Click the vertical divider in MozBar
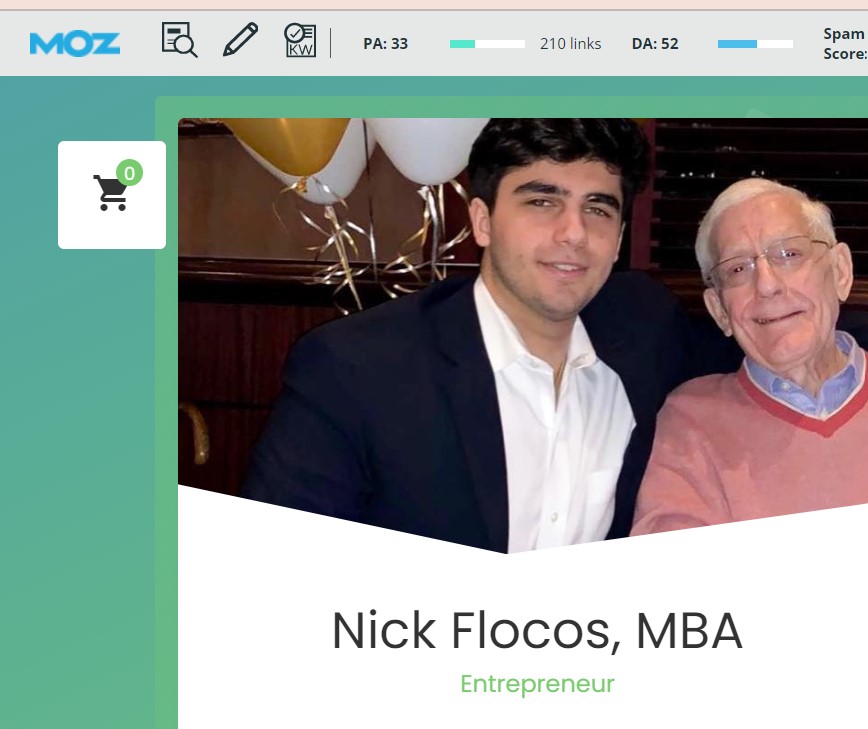Viewport: 868px width, 729px height. pos(330,43)
